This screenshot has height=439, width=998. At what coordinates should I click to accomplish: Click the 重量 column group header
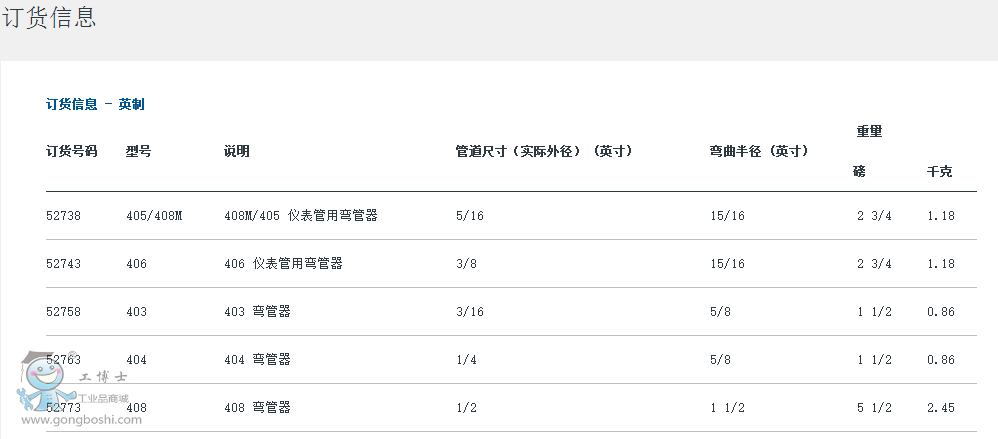pos(869,131)
